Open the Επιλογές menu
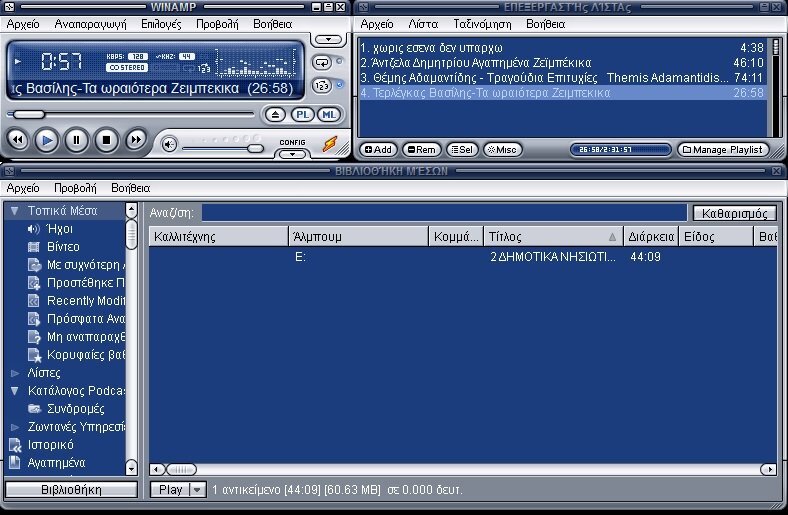The width and height of the screenshot is (788, 515). [x=161, y=24]
